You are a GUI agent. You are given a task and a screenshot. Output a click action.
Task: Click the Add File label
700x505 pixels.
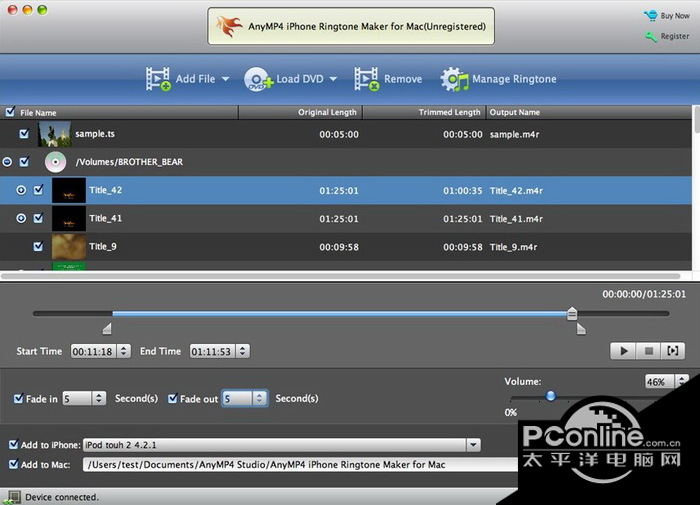tap(195, 79)
